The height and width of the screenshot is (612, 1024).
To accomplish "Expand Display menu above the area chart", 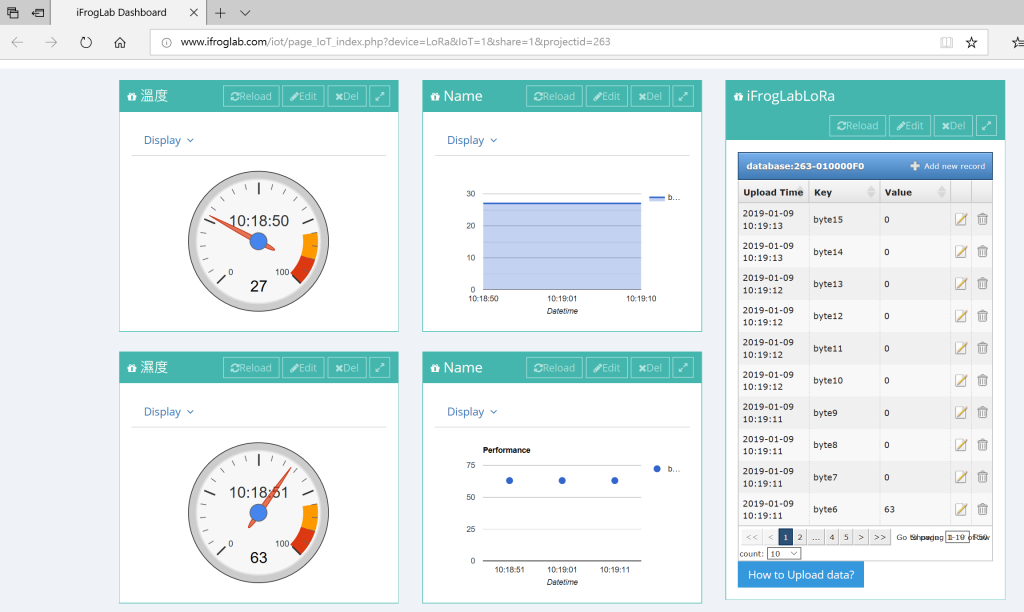I will click(x=472, y=140).
